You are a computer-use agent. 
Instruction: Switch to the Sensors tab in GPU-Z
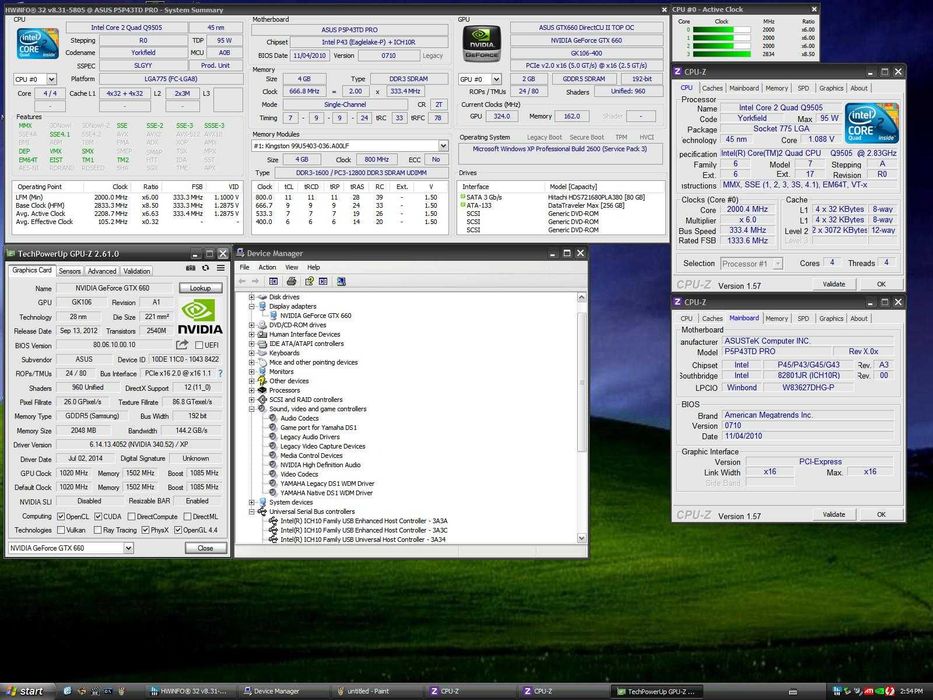coord(70,271)
